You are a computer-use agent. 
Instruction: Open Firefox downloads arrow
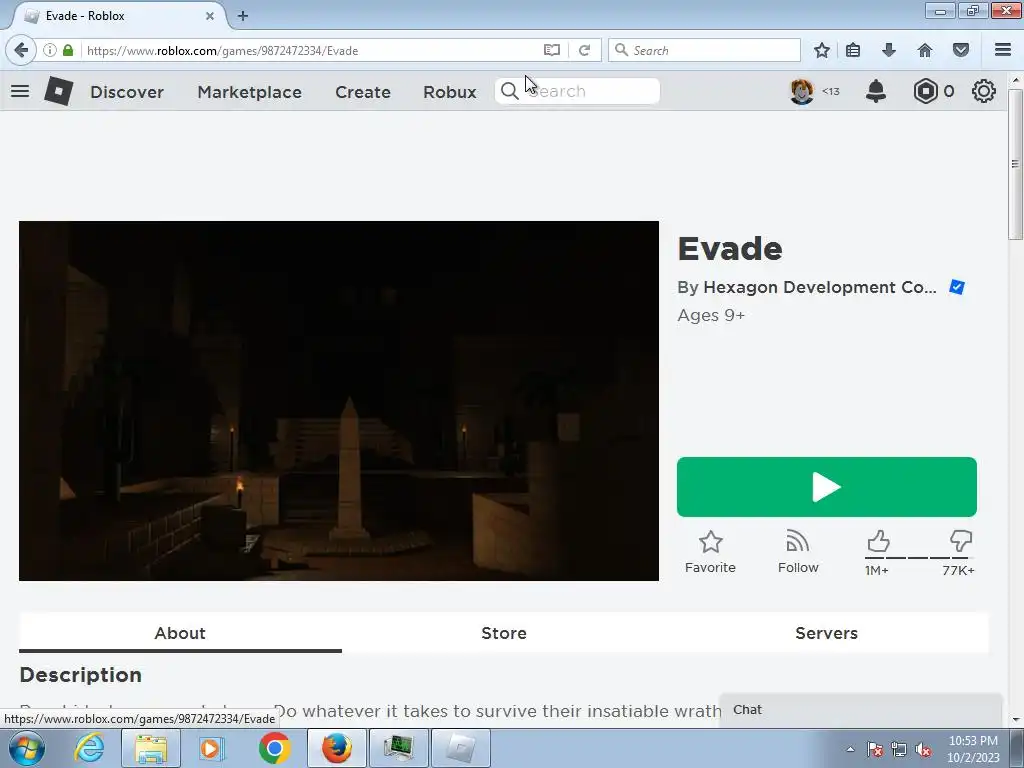click(x=889, y=50)
